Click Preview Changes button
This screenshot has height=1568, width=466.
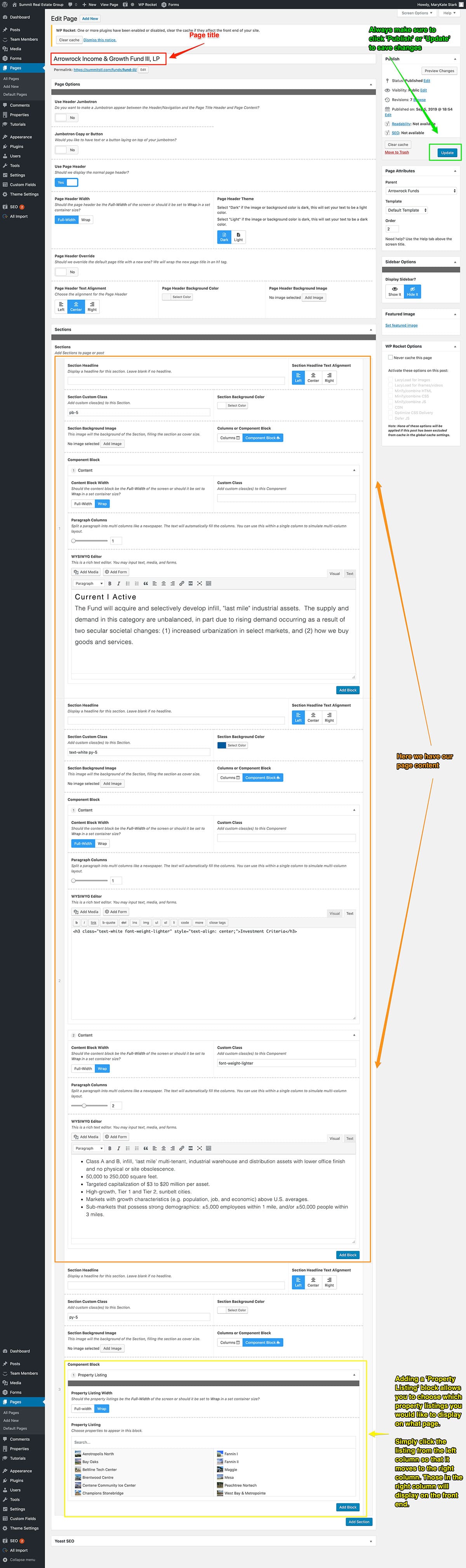(439, 71)
